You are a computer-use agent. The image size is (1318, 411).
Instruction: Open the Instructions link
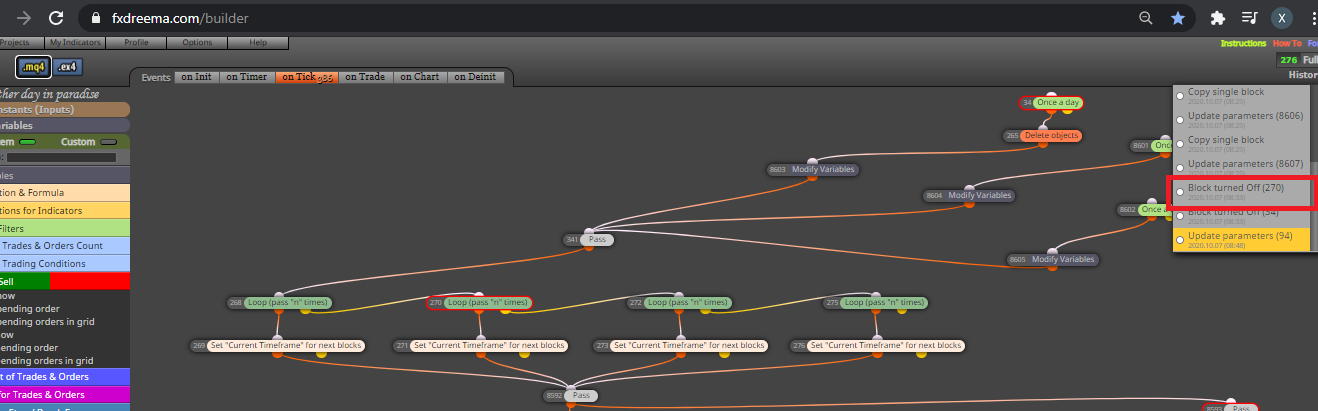tap(1243, 44)
